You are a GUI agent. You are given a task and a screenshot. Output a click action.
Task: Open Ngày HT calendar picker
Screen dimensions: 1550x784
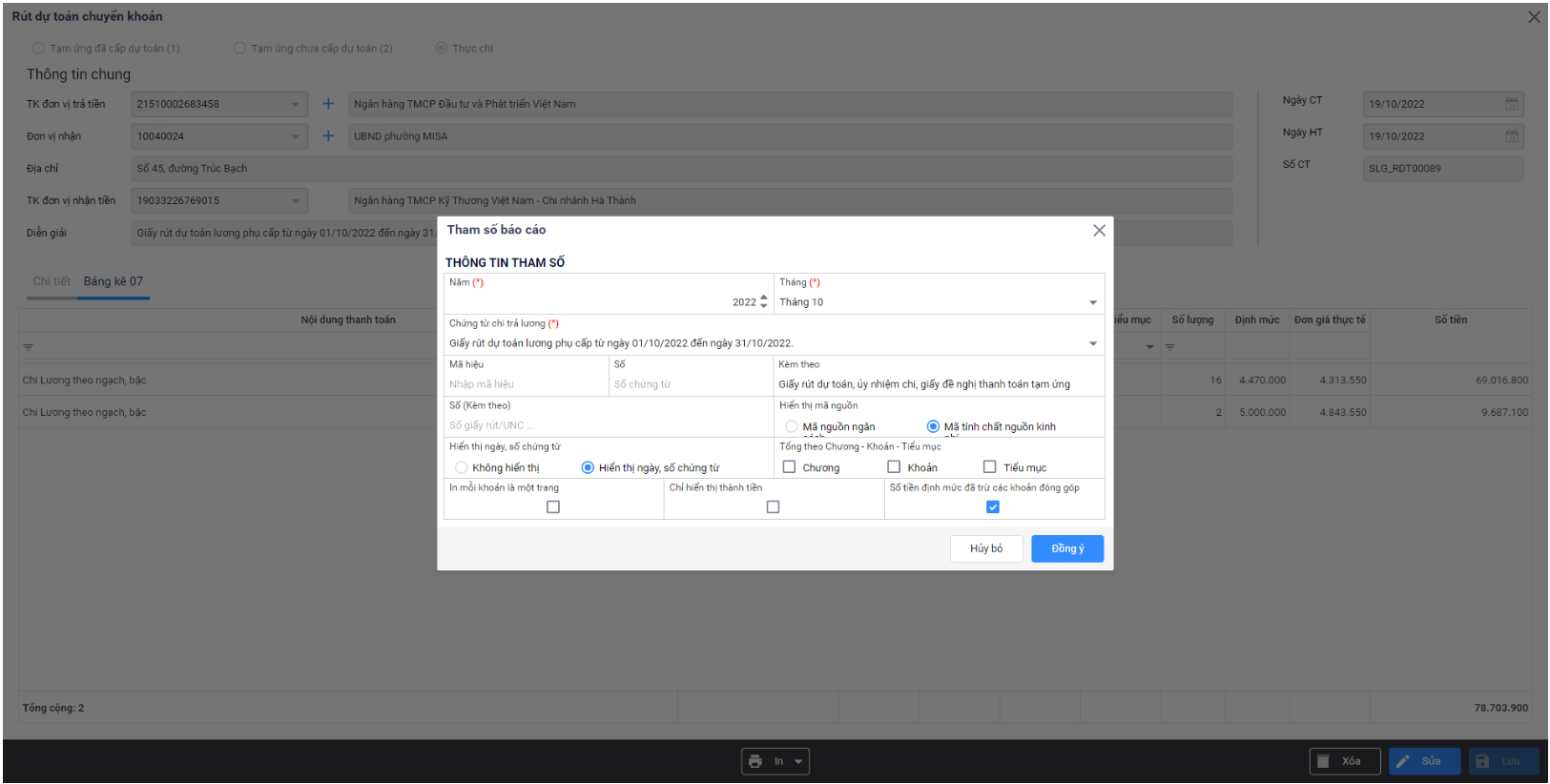[x=1512, y=136]
